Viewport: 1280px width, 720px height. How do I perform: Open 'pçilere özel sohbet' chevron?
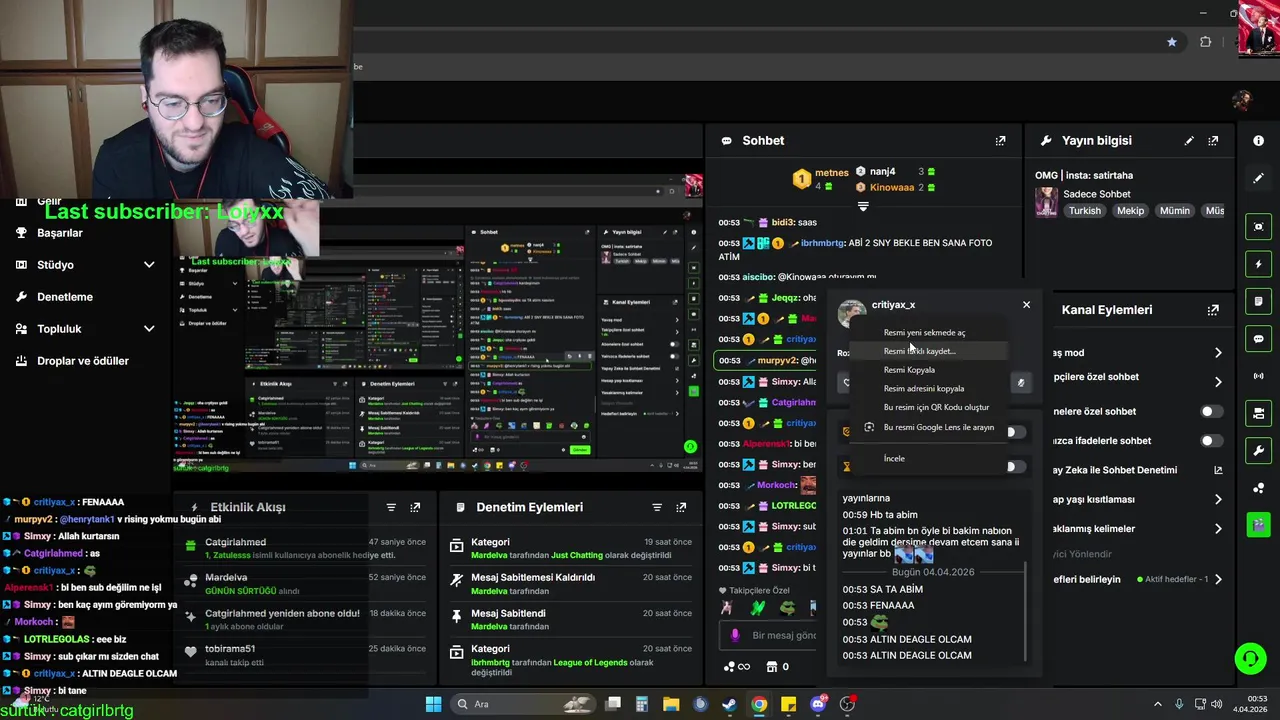pos(1218,382)
